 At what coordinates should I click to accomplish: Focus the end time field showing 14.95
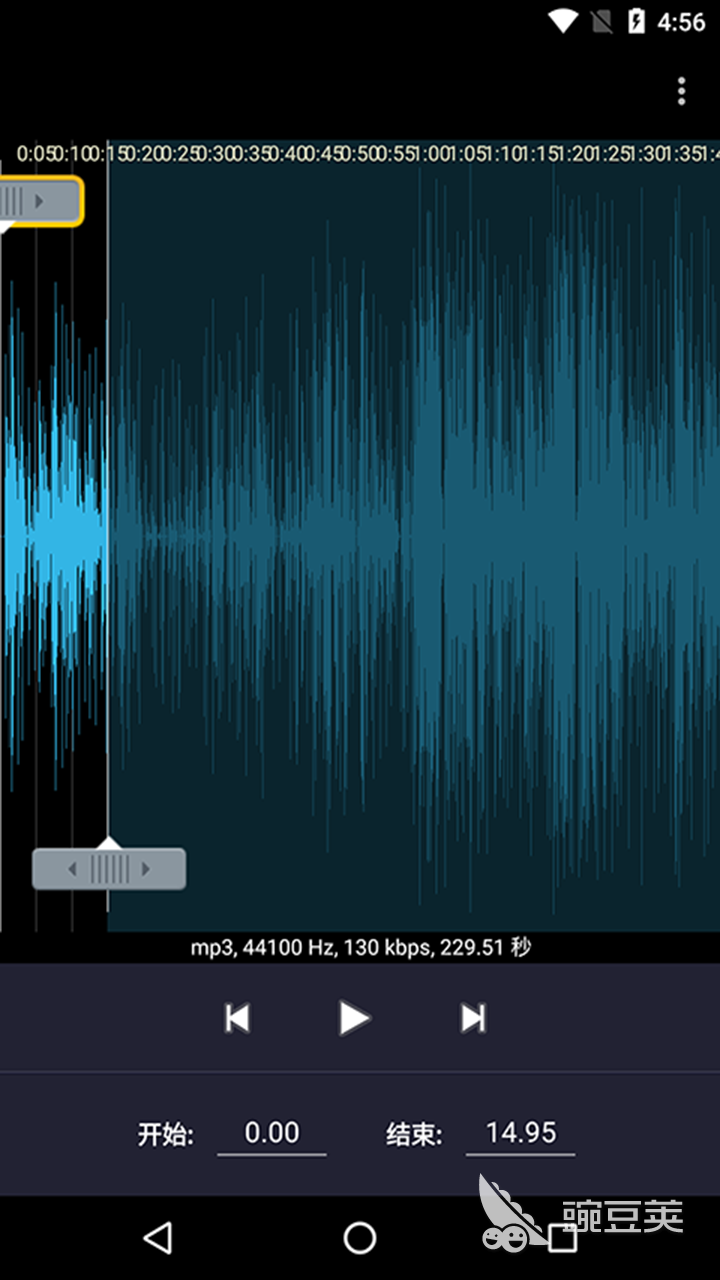pyautogui.click(x=520, y=1133)
